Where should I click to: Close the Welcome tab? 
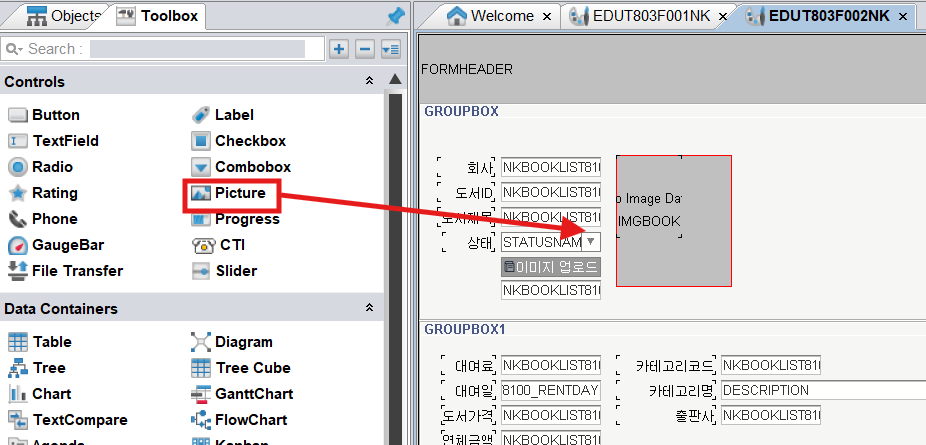tap(547, 17)
